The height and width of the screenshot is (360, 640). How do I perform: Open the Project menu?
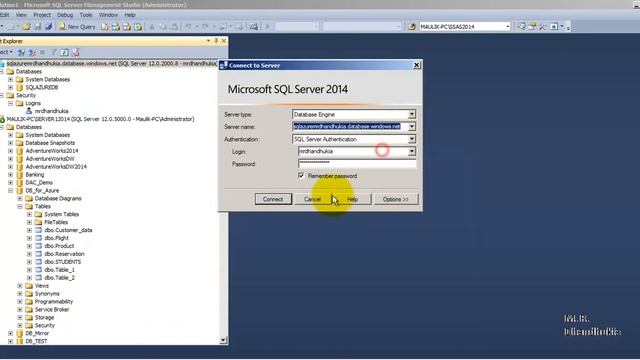(42, 15)
